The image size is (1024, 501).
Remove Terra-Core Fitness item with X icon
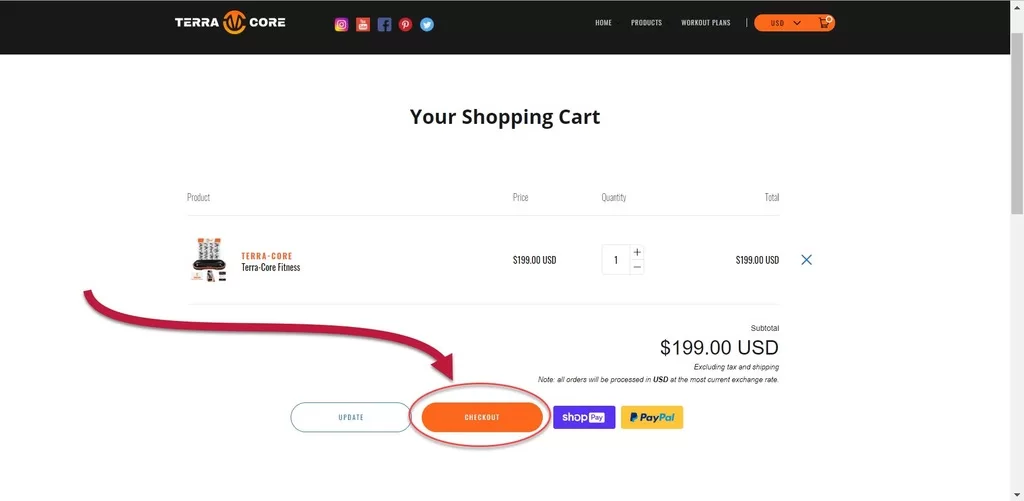807,260
